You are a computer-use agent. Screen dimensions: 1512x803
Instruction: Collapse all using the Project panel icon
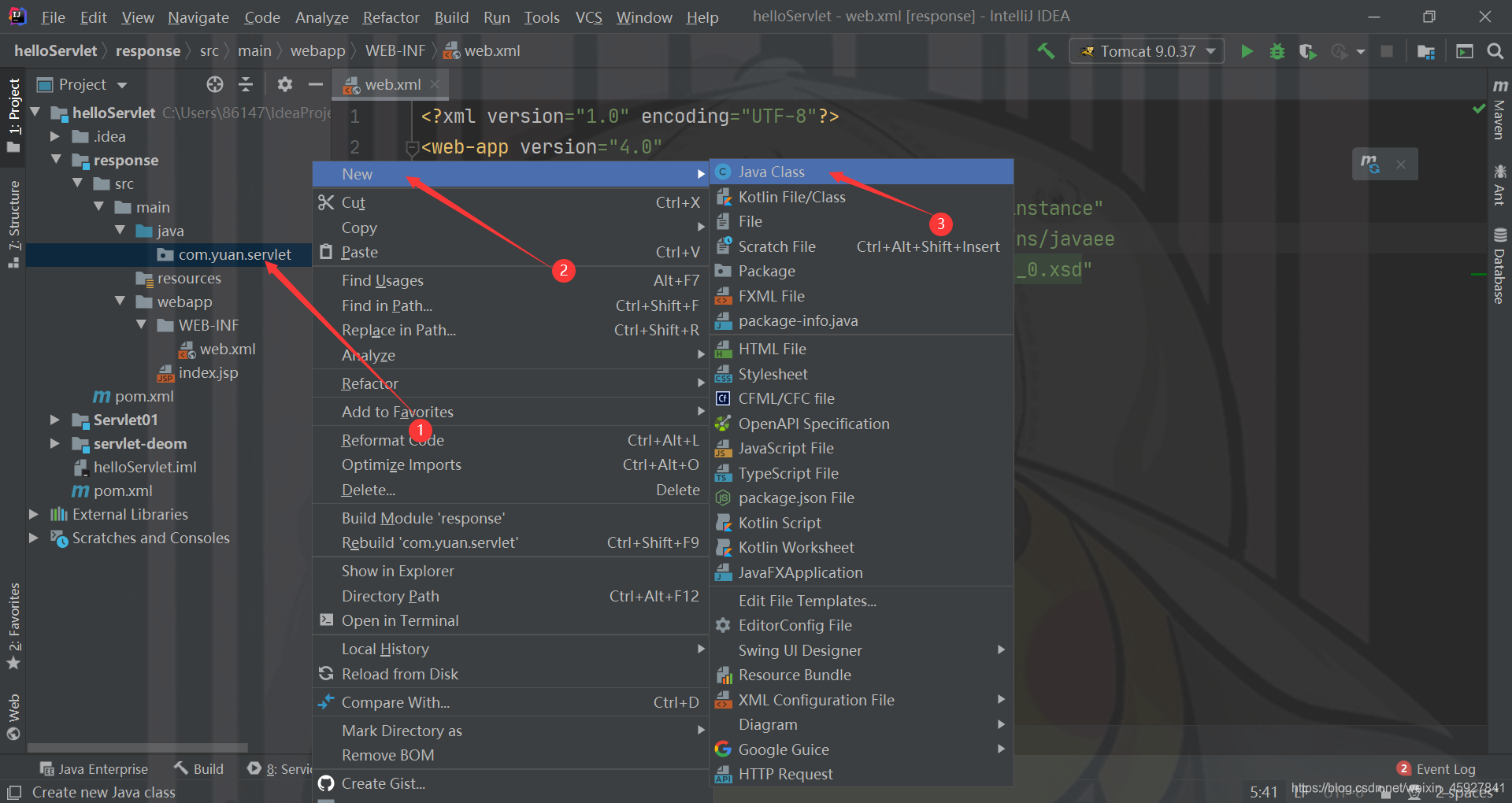246,84
